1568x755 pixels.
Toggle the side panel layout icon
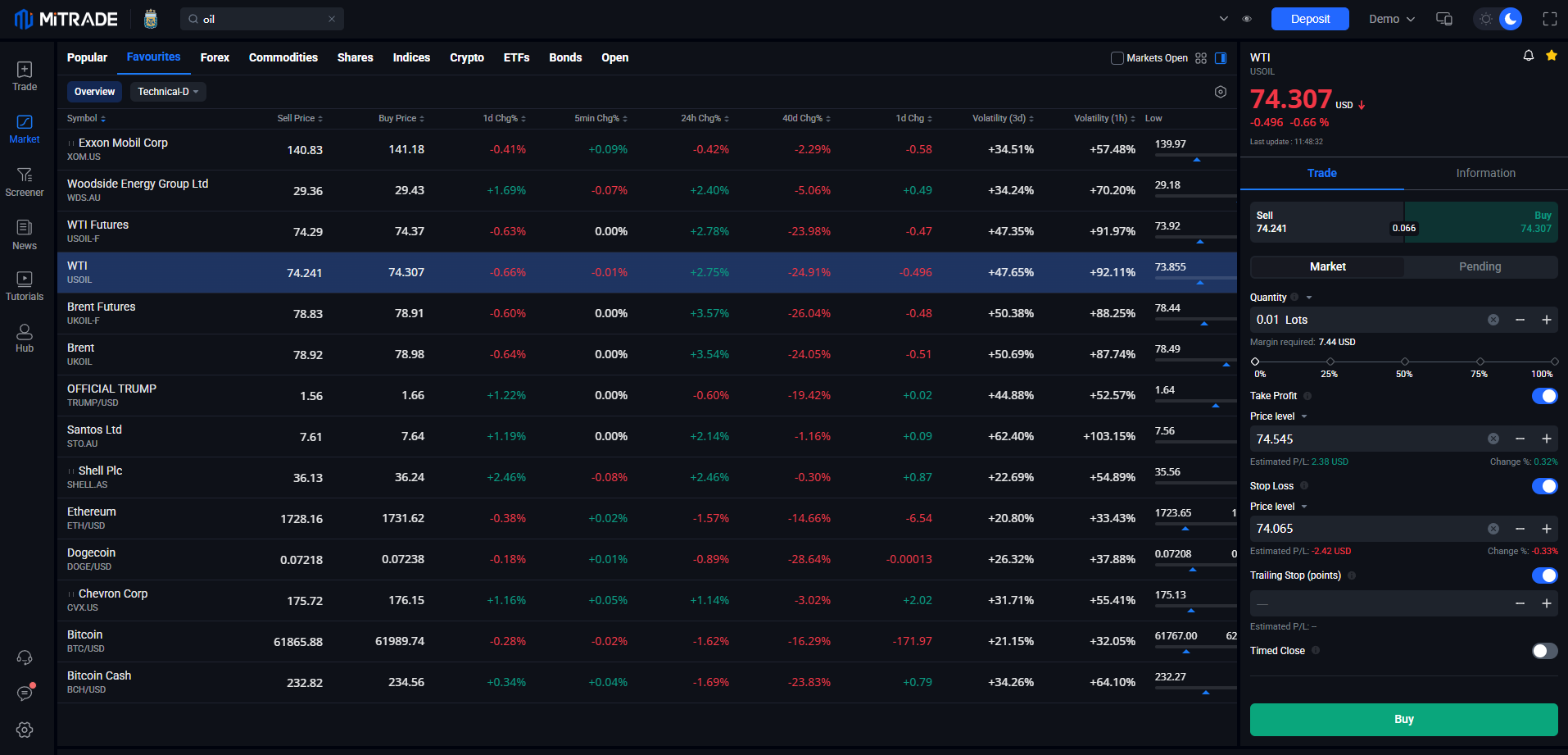click(x=1221, y=58)
